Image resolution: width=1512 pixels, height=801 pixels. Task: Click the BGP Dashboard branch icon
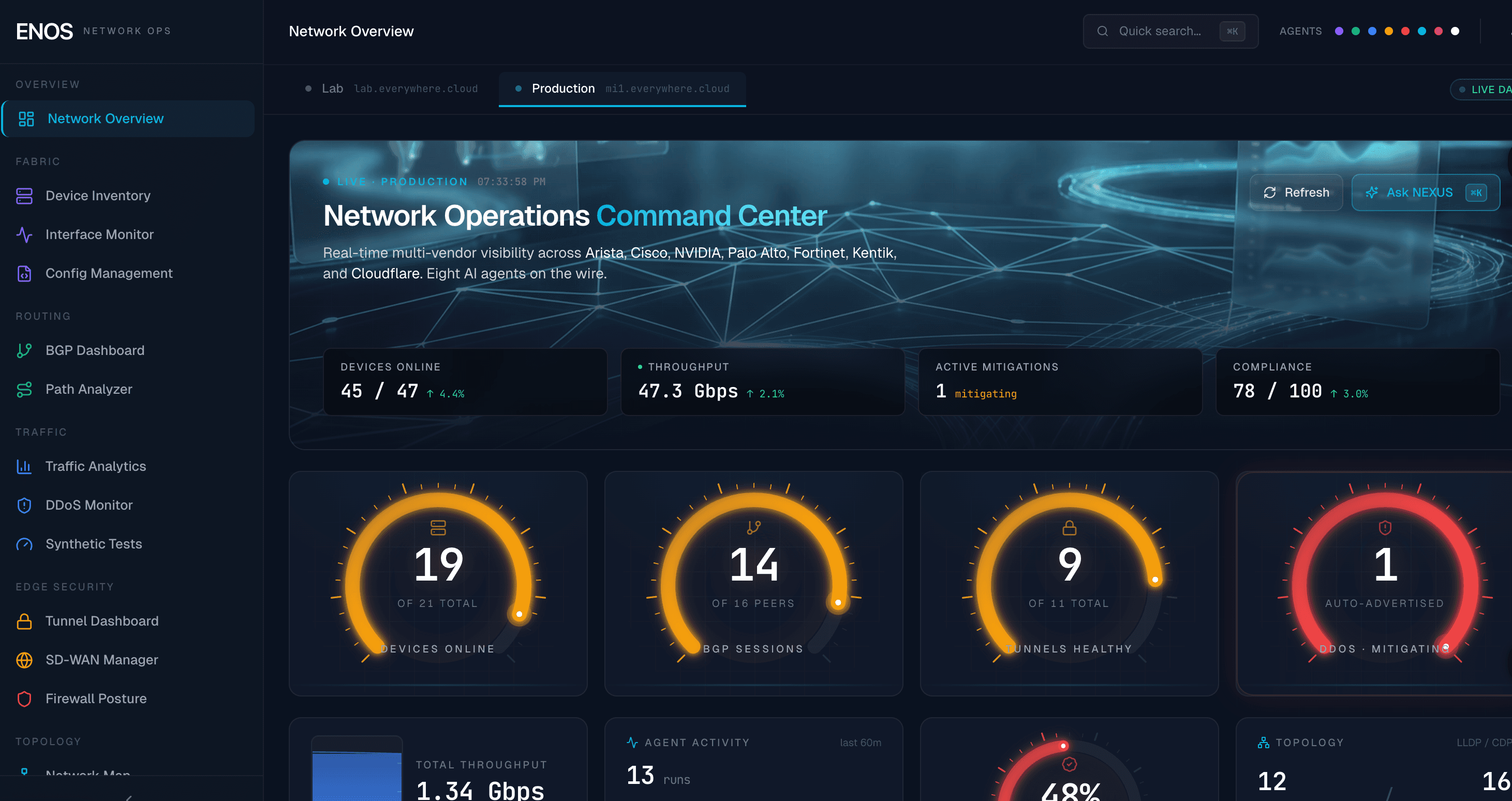click(x=24, y=351)
